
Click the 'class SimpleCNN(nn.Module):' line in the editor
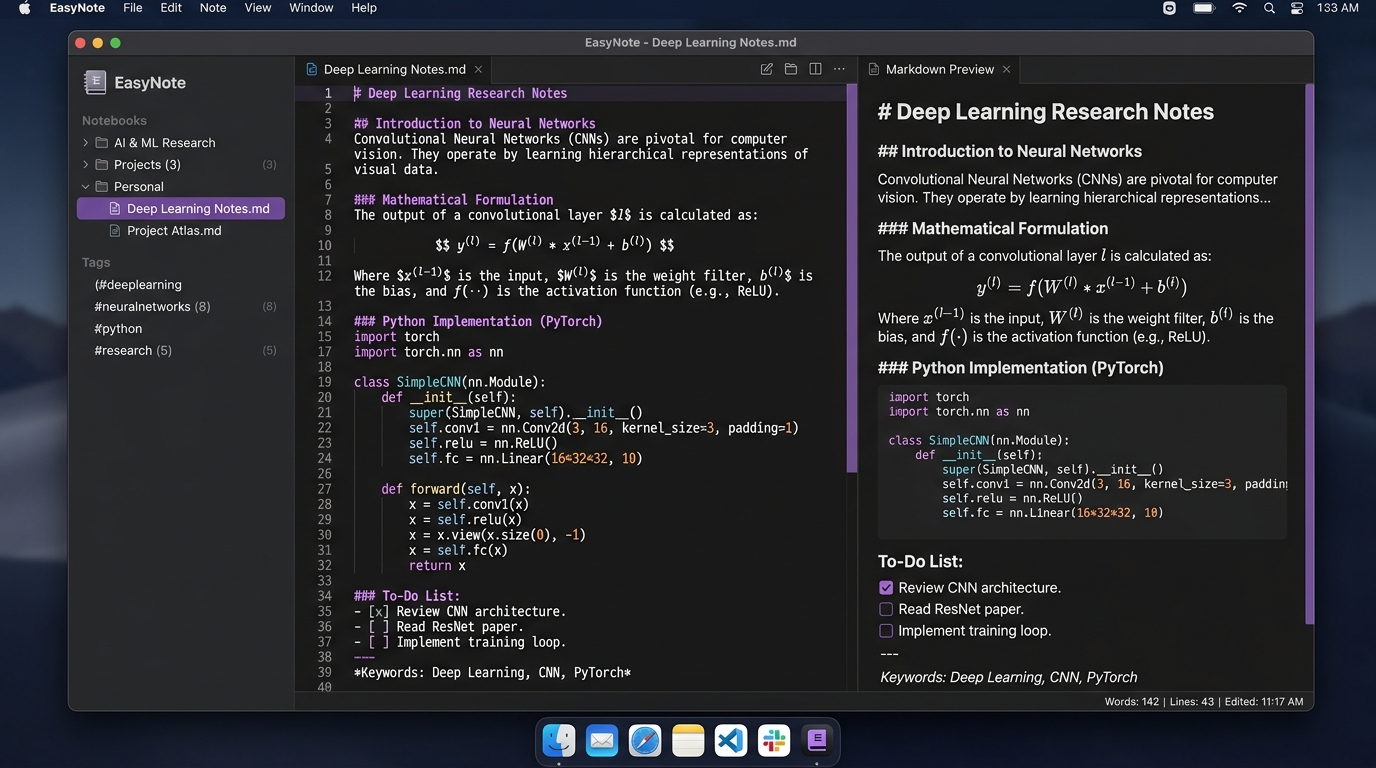pos(450,382)
